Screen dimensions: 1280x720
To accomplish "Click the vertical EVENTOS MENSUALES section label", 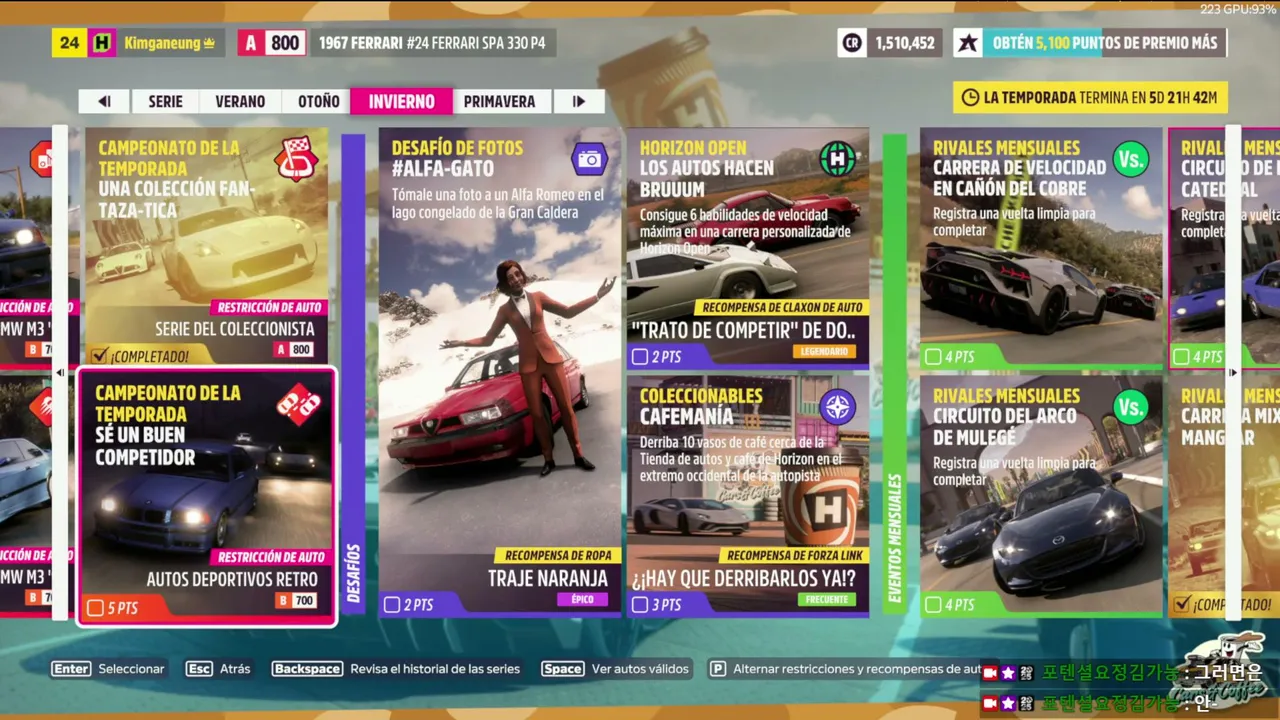I will (x=895, y=538).
